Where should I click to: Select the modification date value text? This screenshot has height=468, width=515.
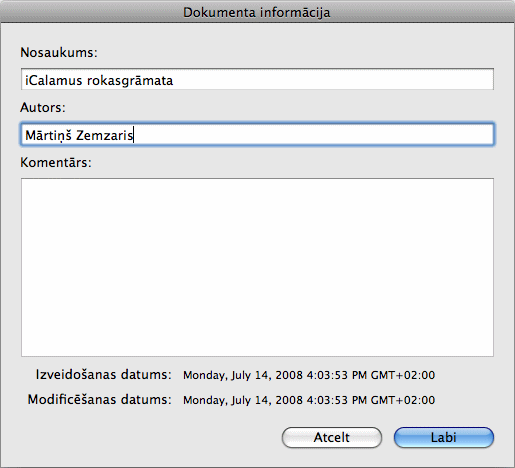309,400
